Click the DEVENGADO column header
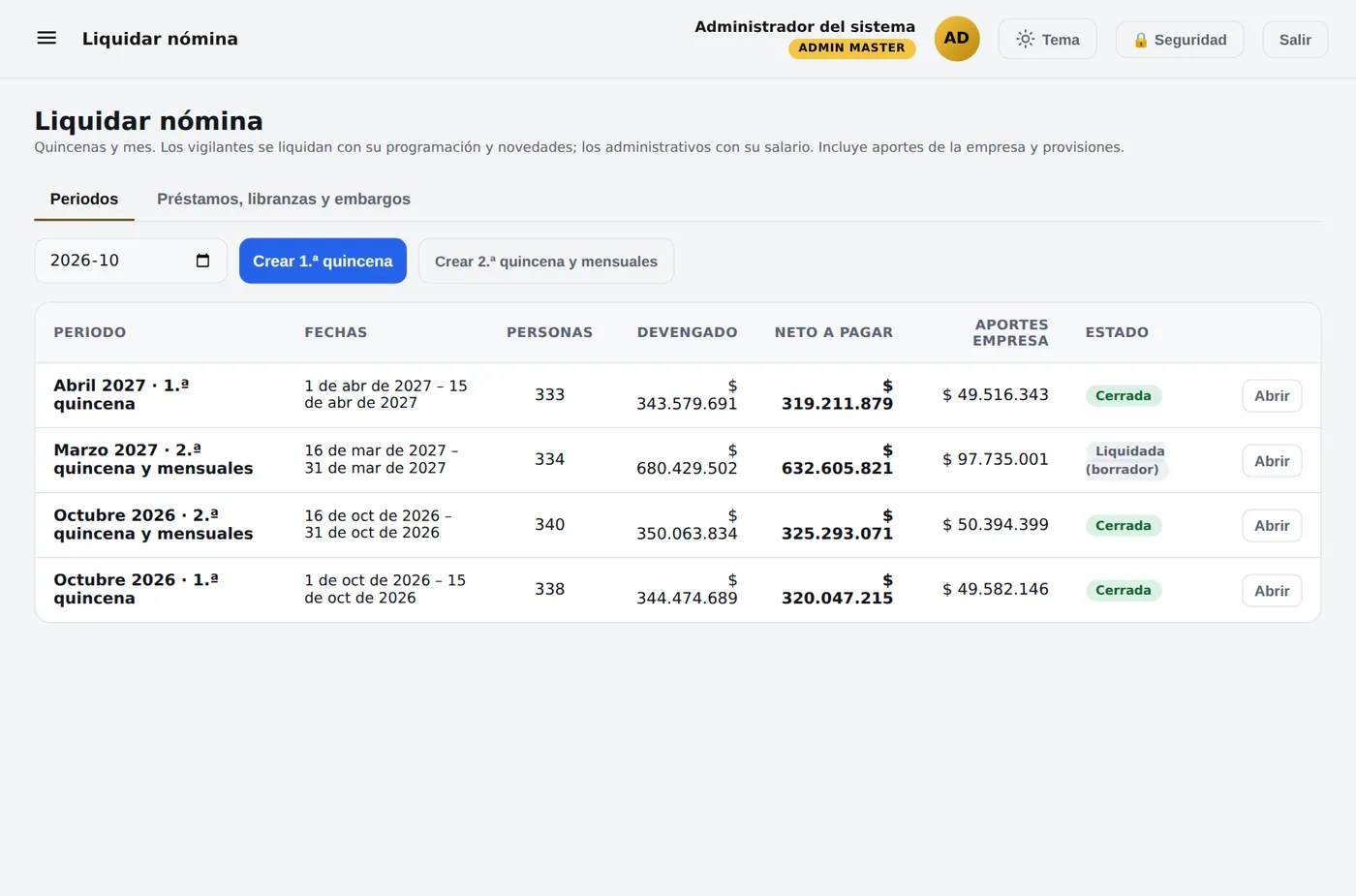1356x896 pixels. pyautogui.click(x=687, y=332)
